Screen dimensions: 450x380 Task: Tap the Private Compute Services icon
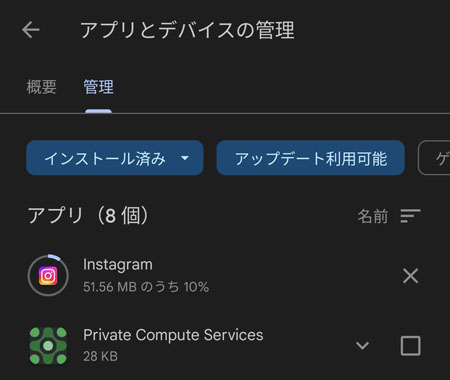[48, 345]
